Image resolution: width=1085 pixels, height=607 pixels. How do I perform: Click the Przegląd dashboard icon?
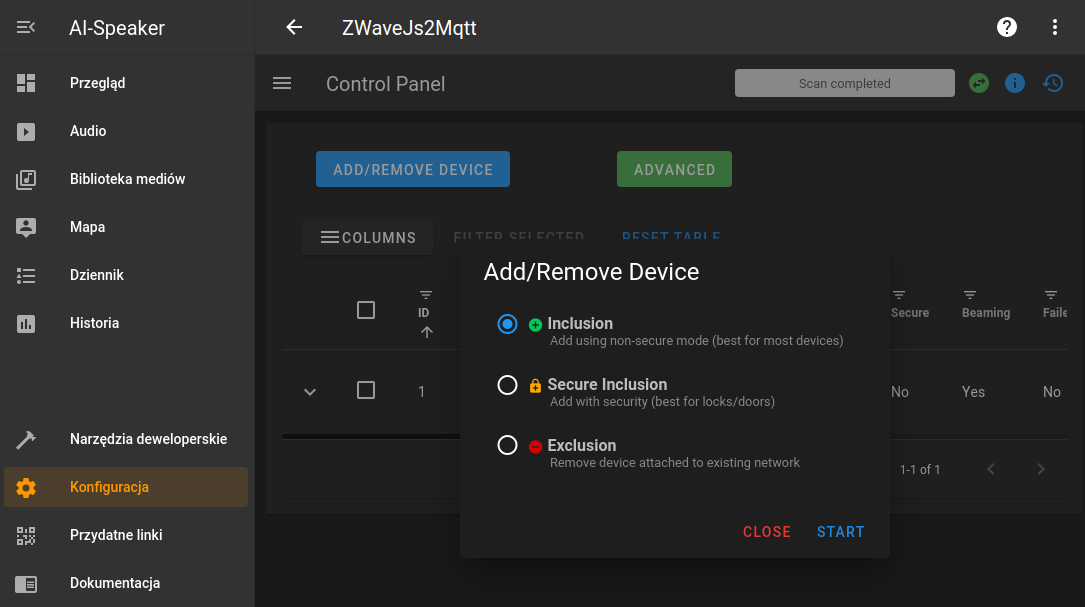pyautogui.click(x=26, y=83)
